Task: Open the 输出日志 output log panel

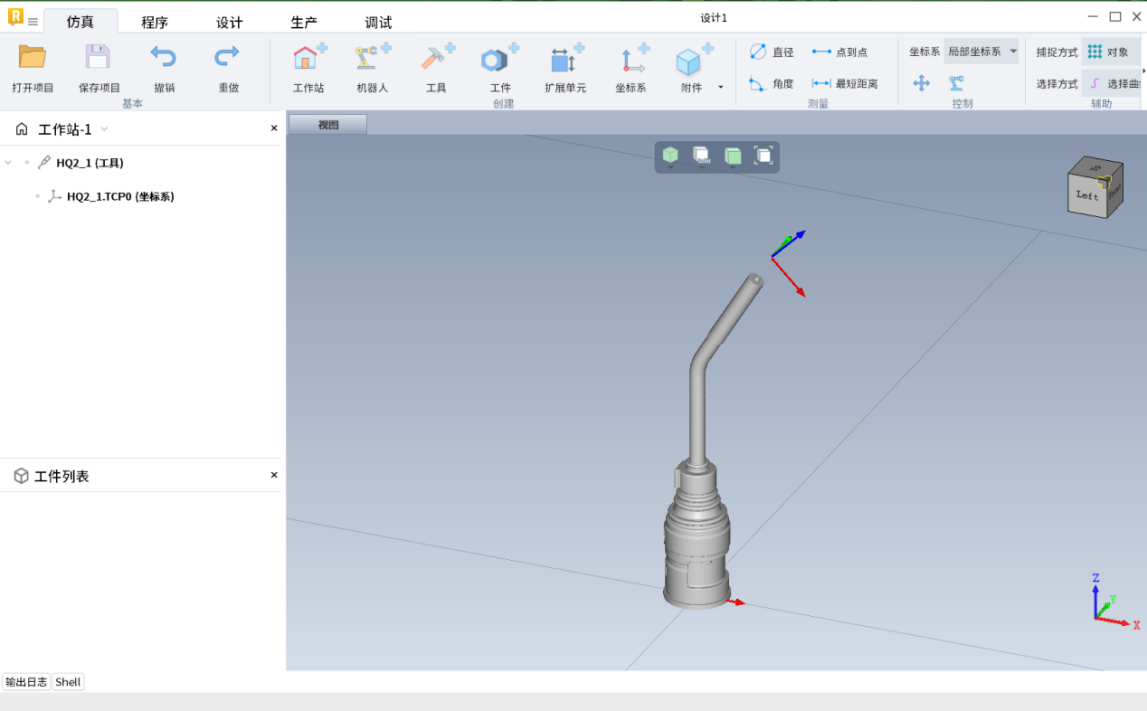Action: (x=26, y=682)
